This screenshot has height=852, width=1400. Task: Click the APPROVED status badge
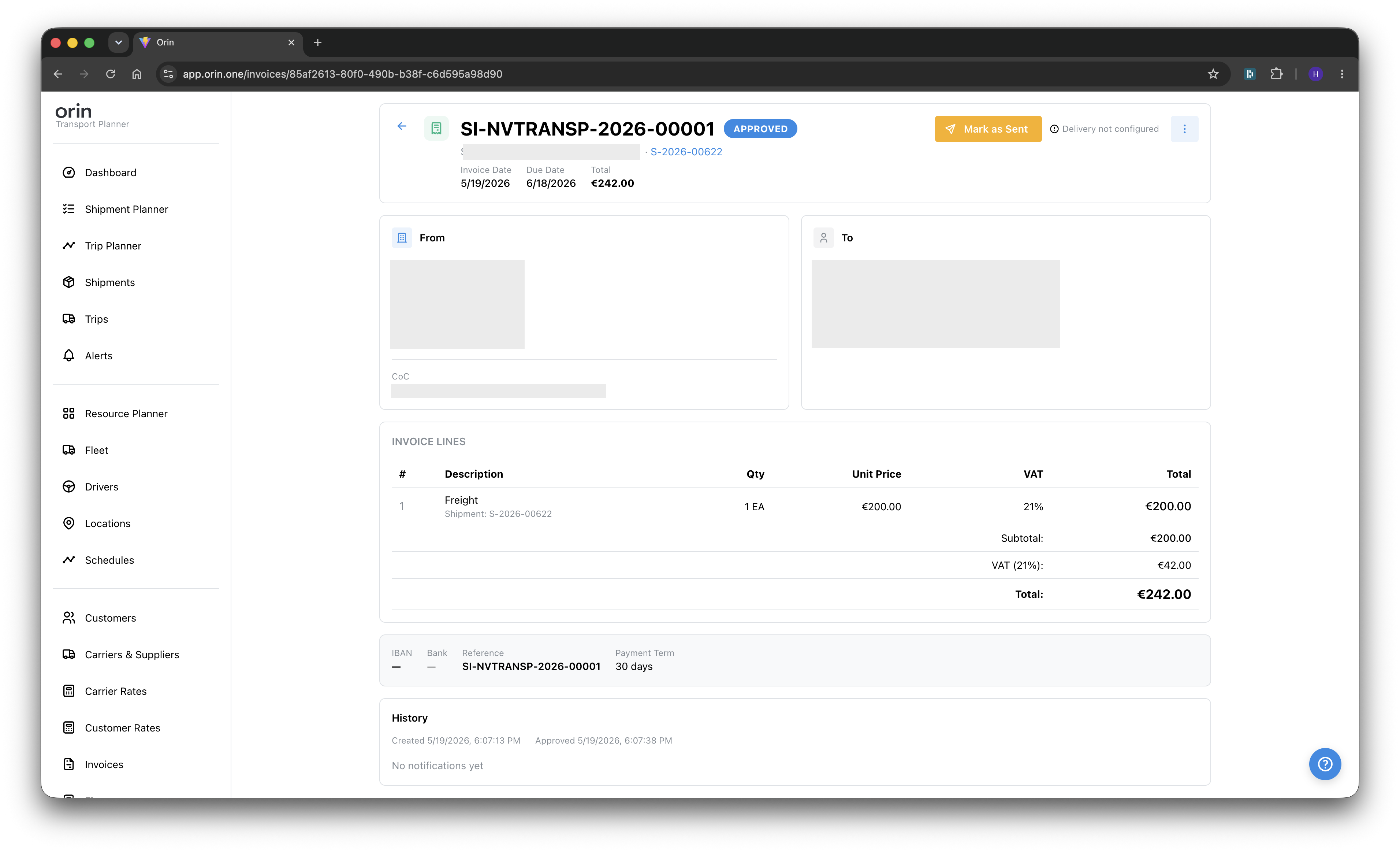760,129
